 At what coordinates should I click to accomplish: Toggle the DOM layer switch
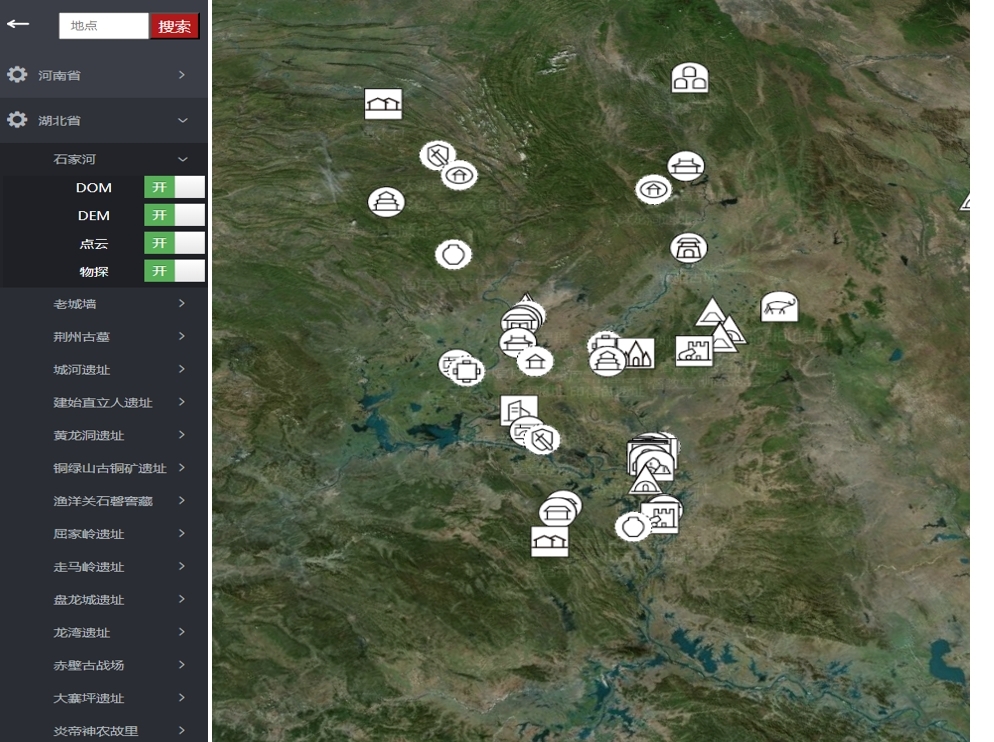[x=174, y=187]
